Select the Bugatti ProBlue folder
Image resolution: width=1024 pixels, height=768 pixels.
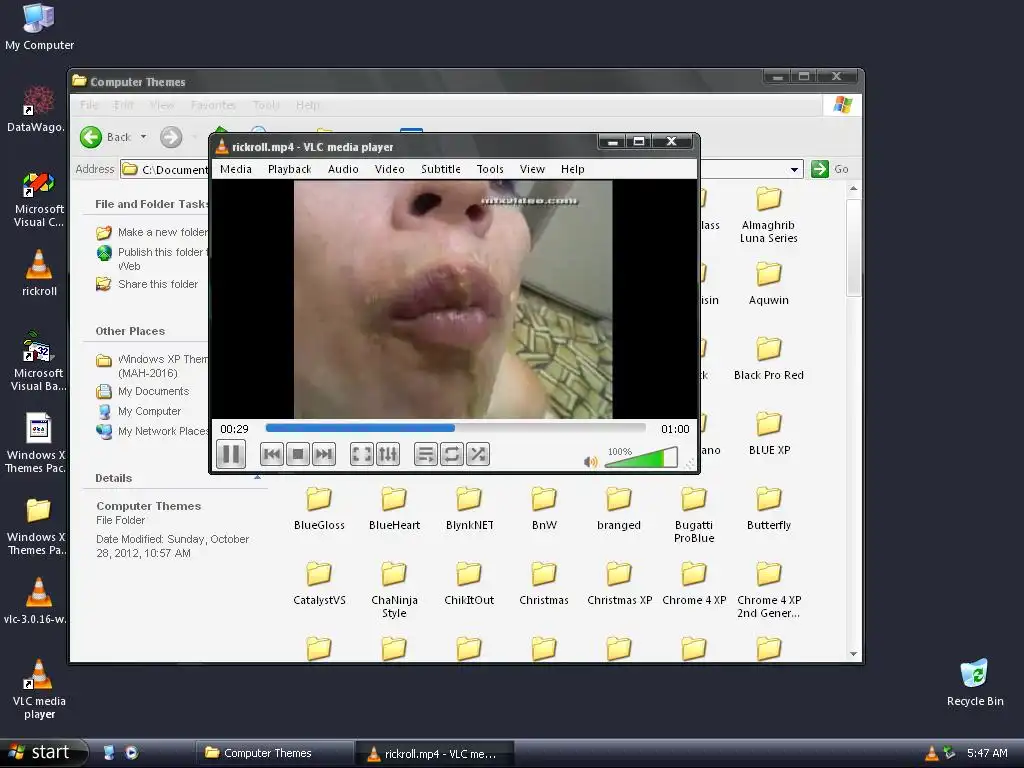[x=694, y=515]
